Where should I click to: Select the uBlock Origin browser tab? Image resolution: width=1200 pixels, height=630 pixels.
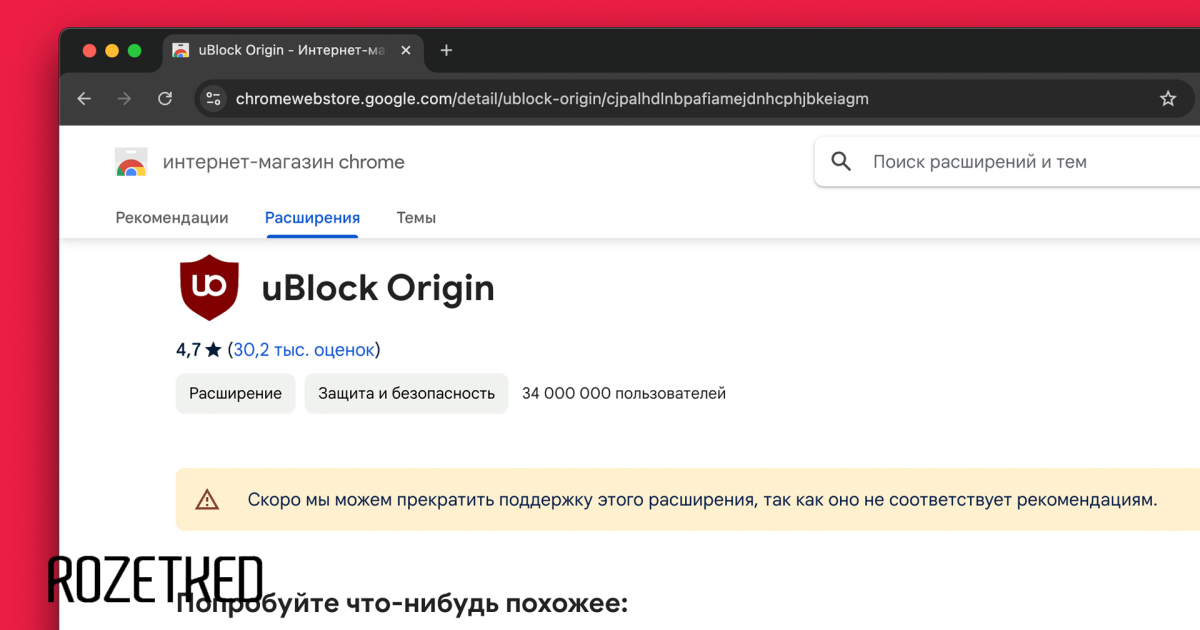290,51
